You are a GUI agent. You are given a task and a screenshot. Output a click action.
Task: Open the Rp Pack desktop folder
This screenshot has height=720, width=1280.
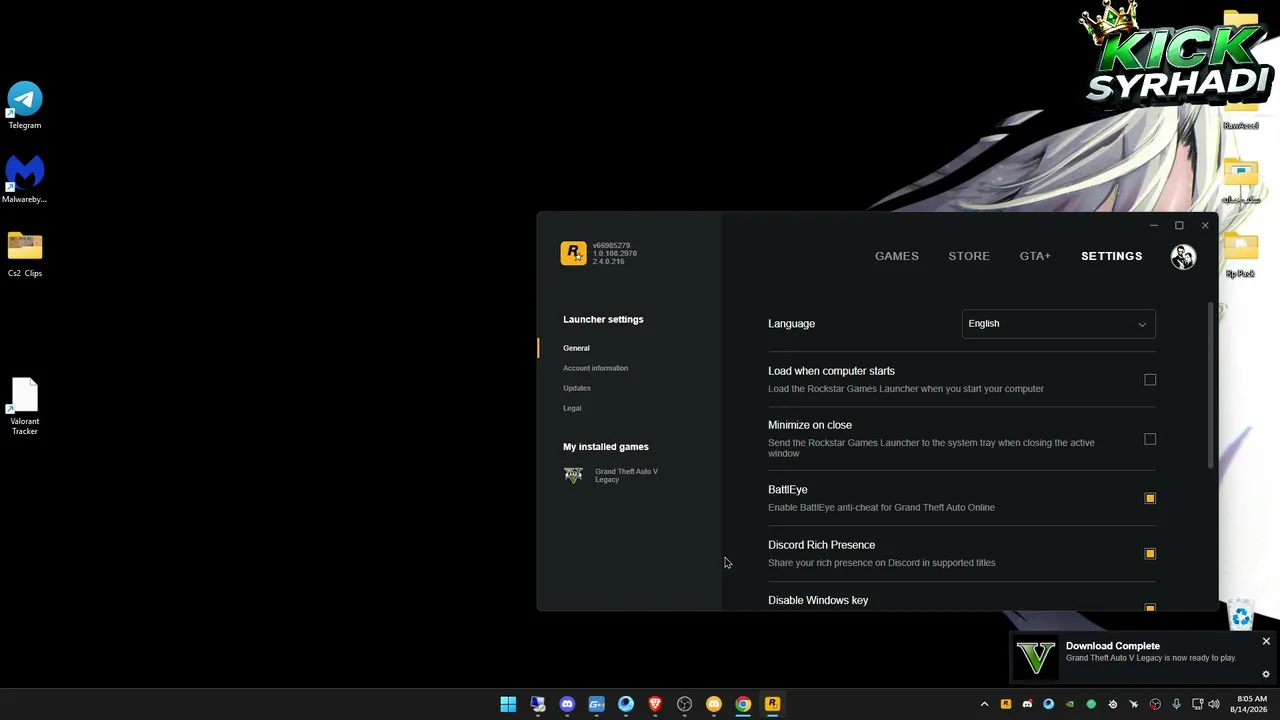click(1240, 255)
